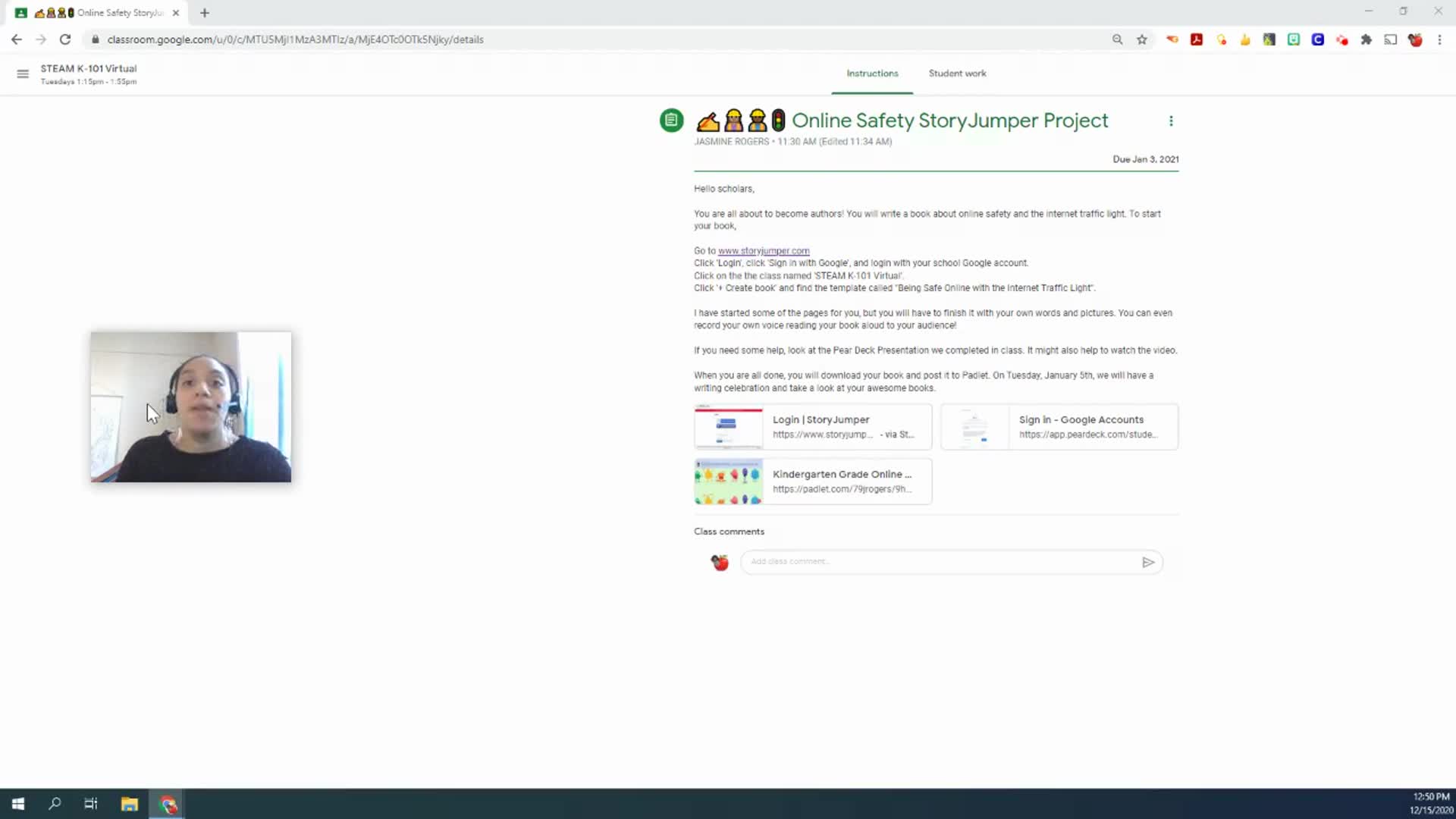Click the Class comments heading
The image size is (1456, 819).
(x=729, y=532)
